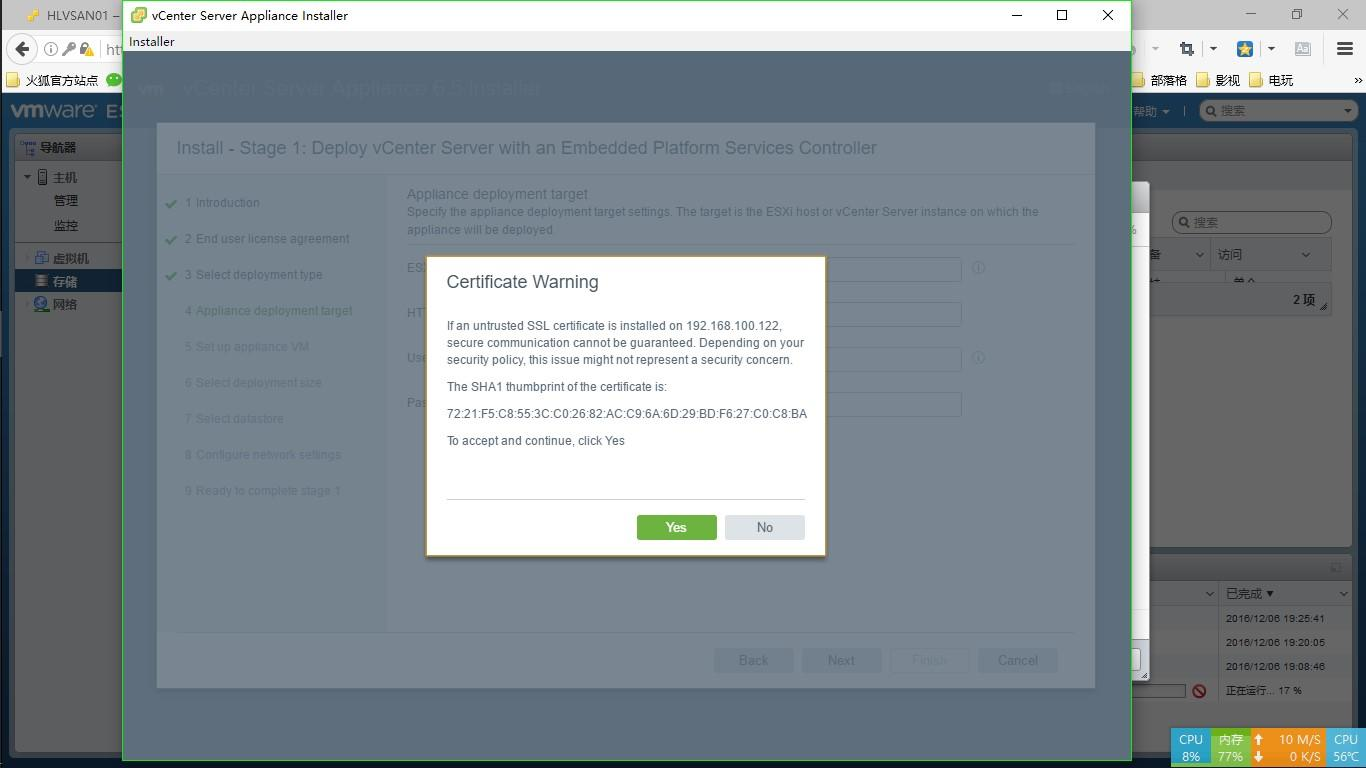Click the green WeChat bookmark icon
This screenshot has height=768, width=1366.
tap(114, 79)
